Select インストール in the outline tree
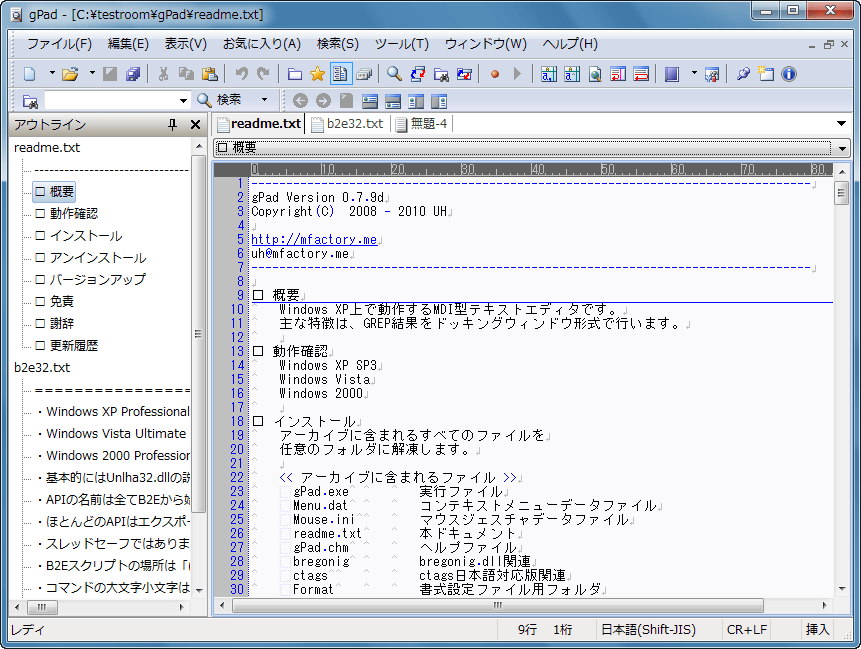861x649 pixels. click(x=86, y=236)
